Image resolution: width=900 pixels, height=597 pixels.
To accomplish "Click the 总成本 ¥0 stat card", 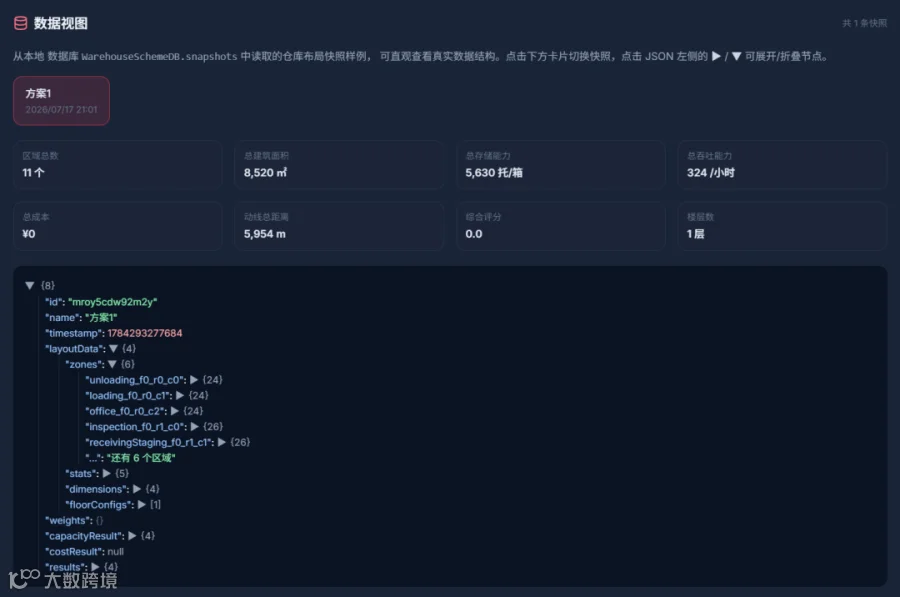I will [118, 226].
